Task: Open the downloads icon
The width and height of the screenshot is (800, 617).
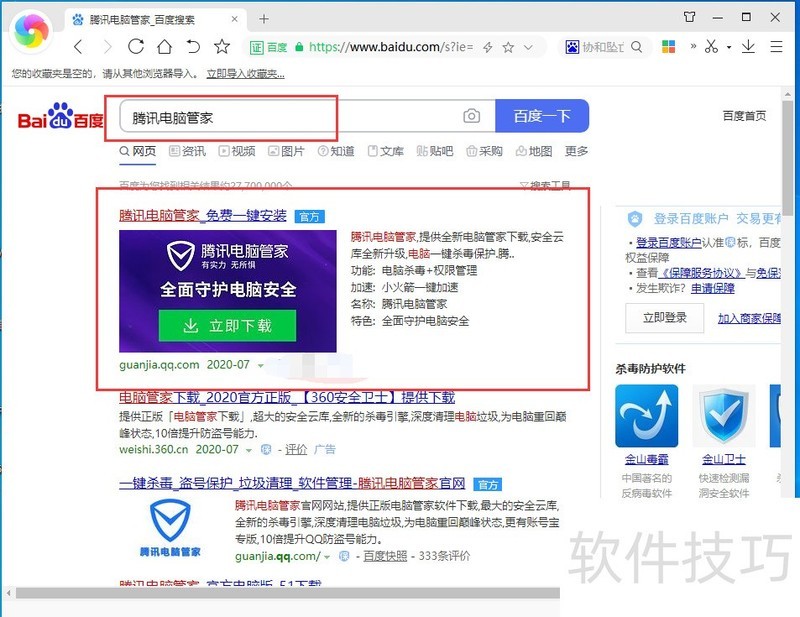Action: (748, 46)
